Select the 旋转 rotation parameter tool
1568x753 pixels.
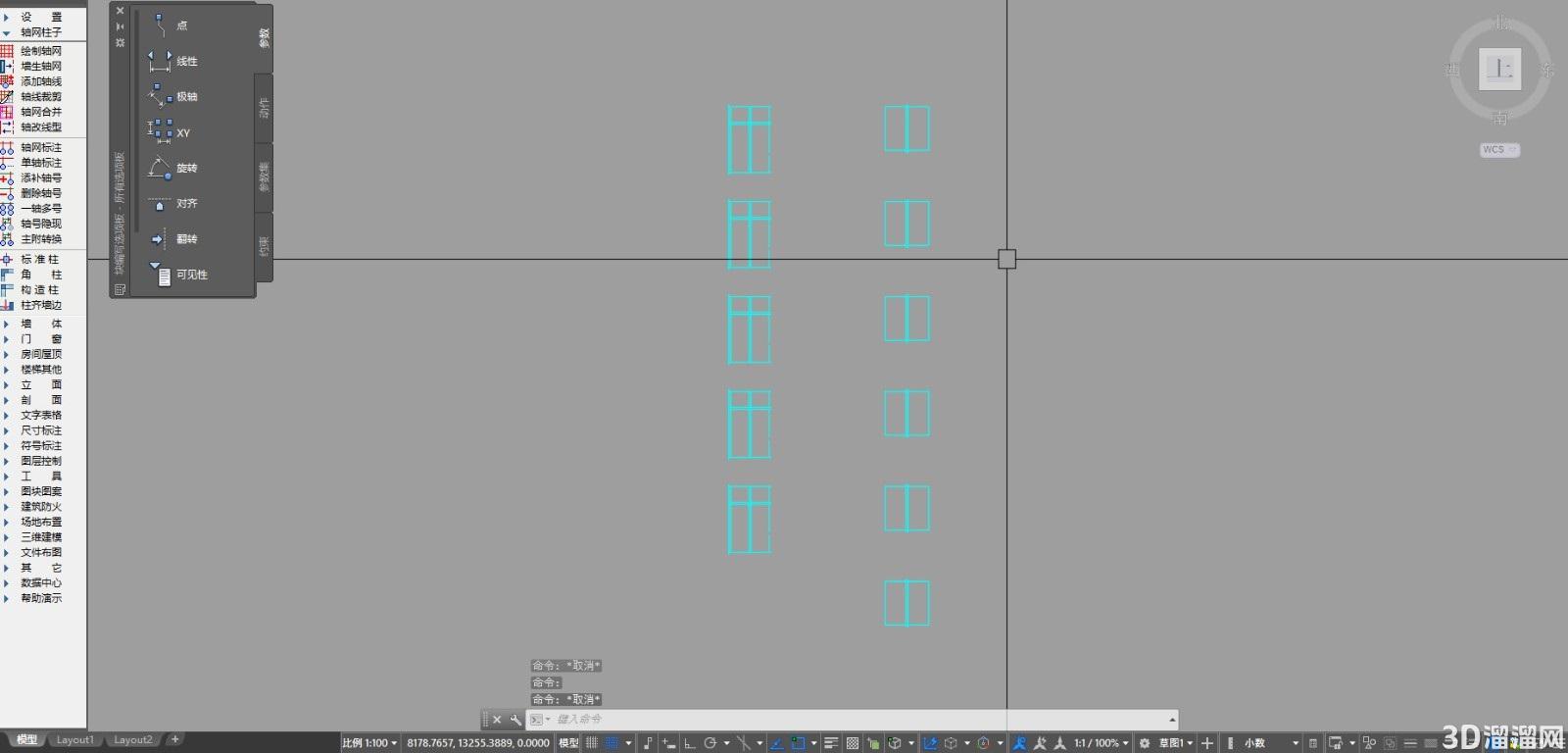(x=172, y=168)
